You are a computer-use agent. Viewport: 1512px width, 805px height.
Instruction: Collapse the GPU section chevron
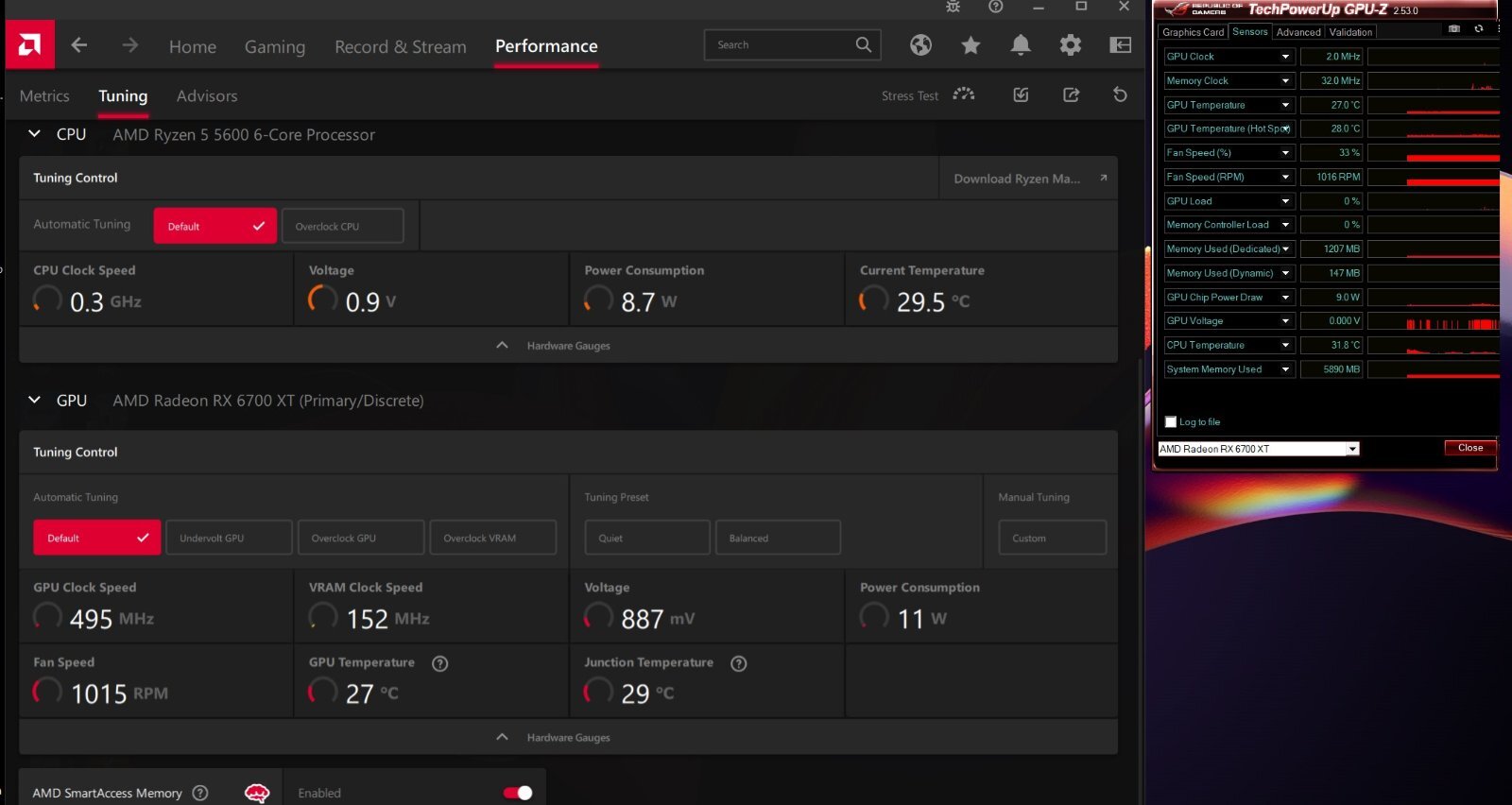coord(34,400)
